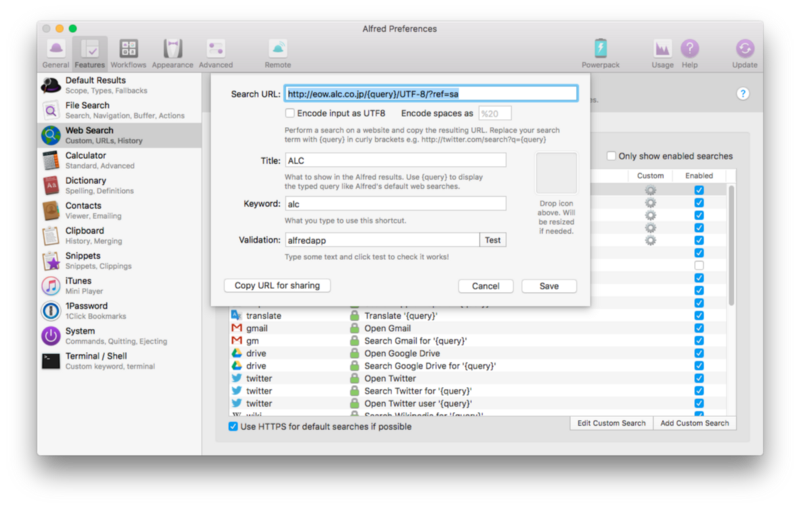The width and height of the screenshot is (800, 508).
Task: Open the Powerpack pane
Action: pyautogui.click(x=601, y=53)
